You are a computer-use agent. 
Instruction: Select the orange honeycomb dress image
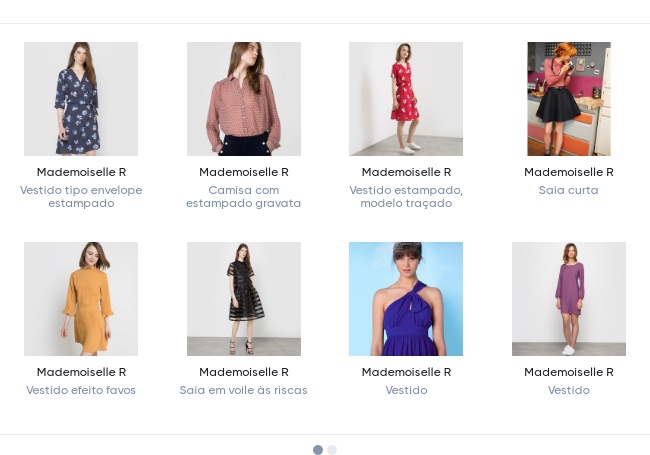pyautogui.click(x=81, y=299)
